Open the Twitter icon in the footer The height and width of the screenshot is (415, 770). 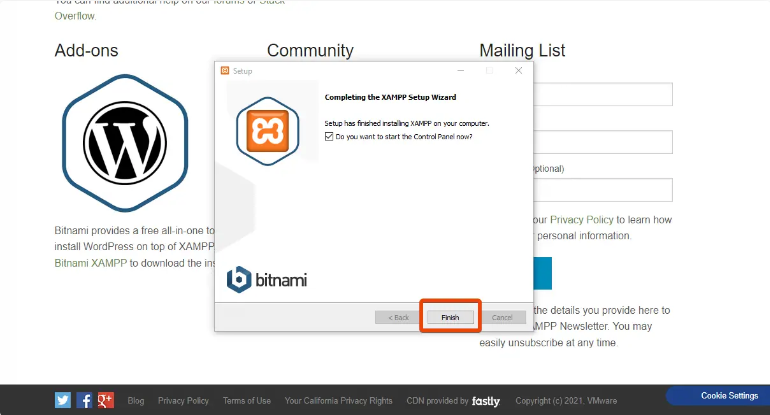[x=63, y=400]
